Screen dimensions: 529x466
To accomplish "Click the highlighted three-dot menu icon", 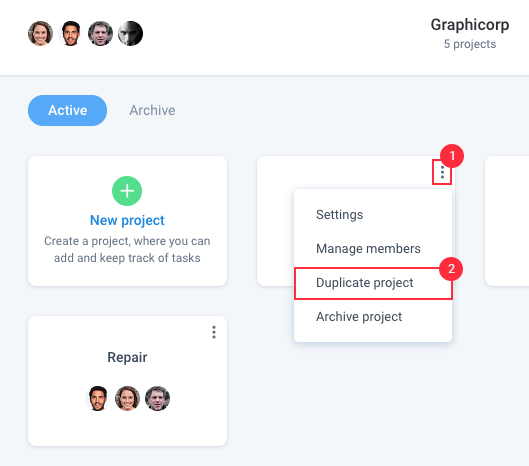I will coord(442,172).
